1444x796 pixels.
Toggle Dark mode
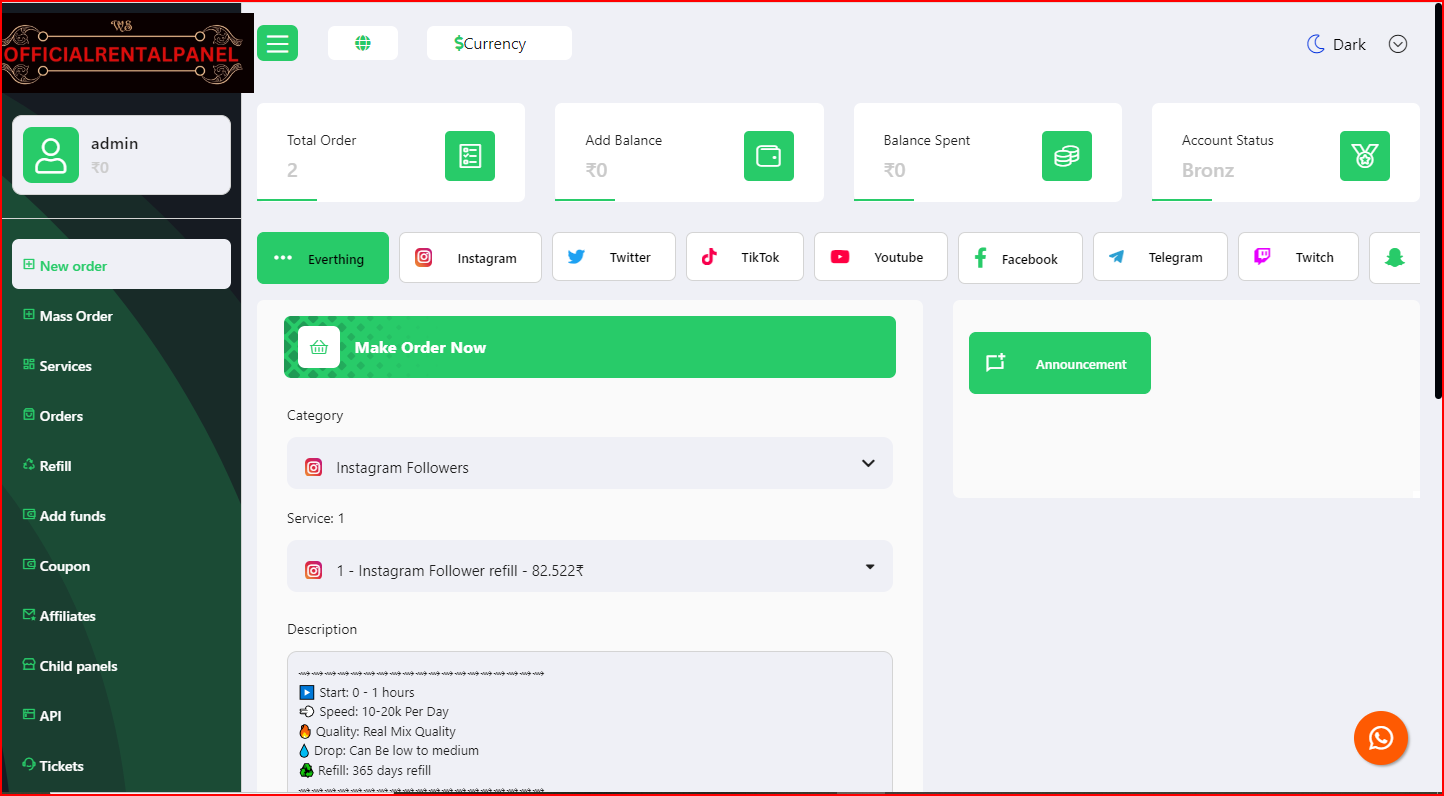1336,44
